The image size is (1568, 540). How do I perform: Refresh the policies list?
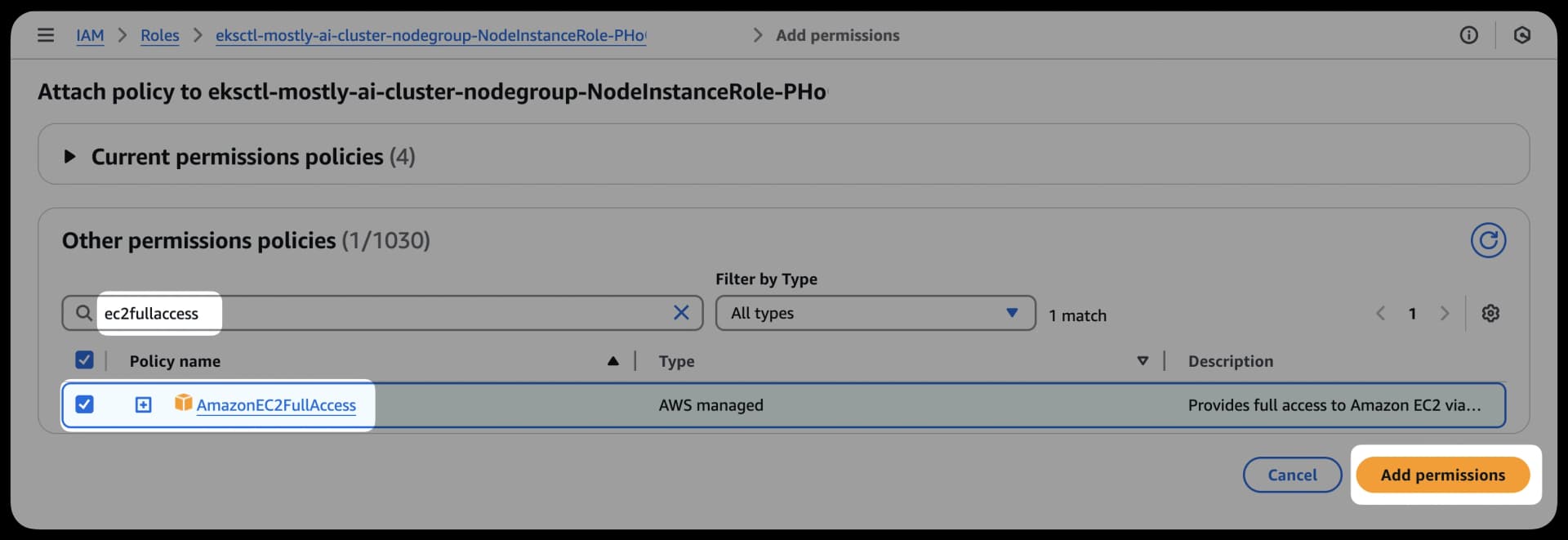point(1488,240)
